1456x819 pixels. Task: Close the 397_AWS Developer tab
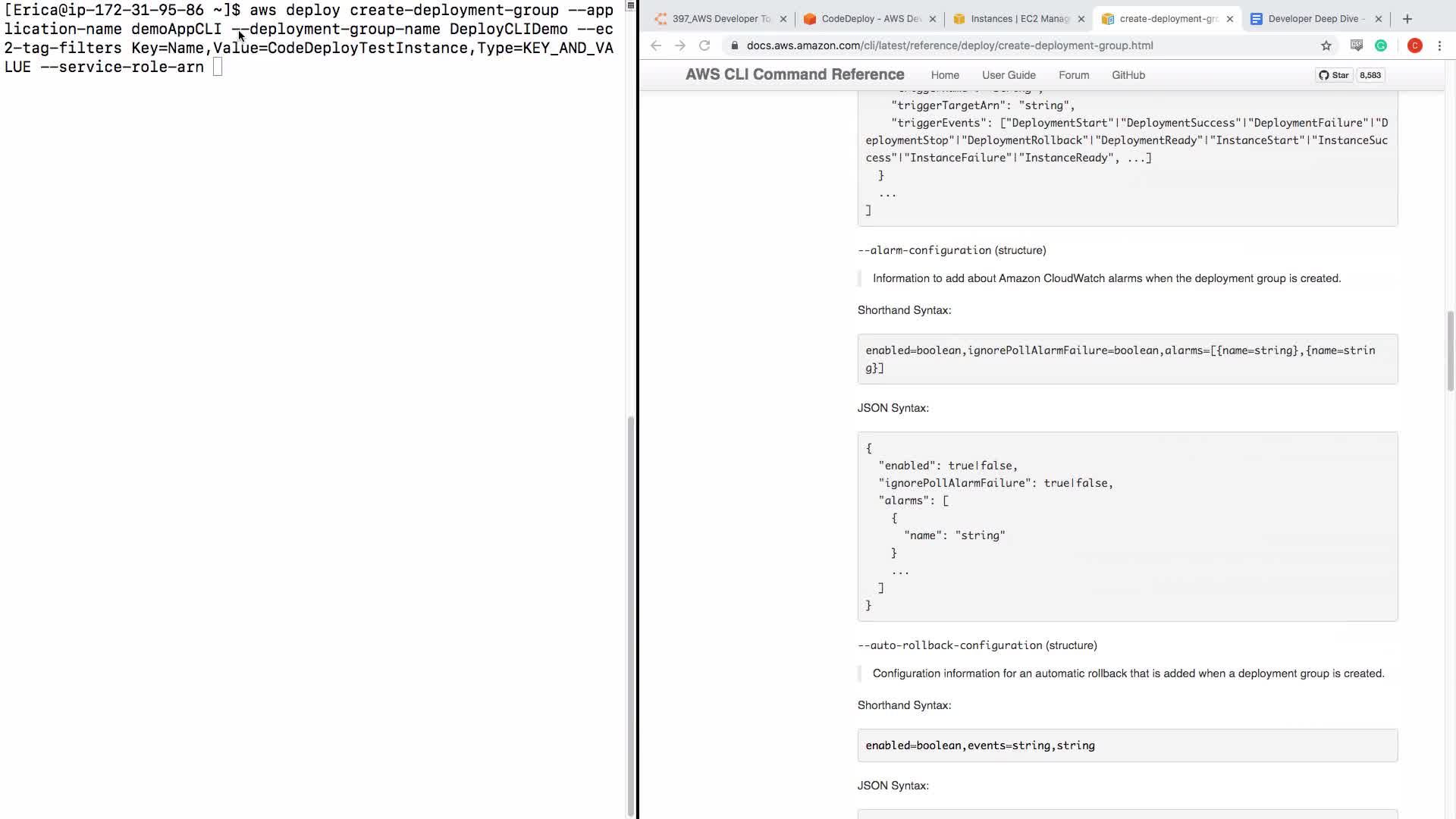tap(783, 19)
